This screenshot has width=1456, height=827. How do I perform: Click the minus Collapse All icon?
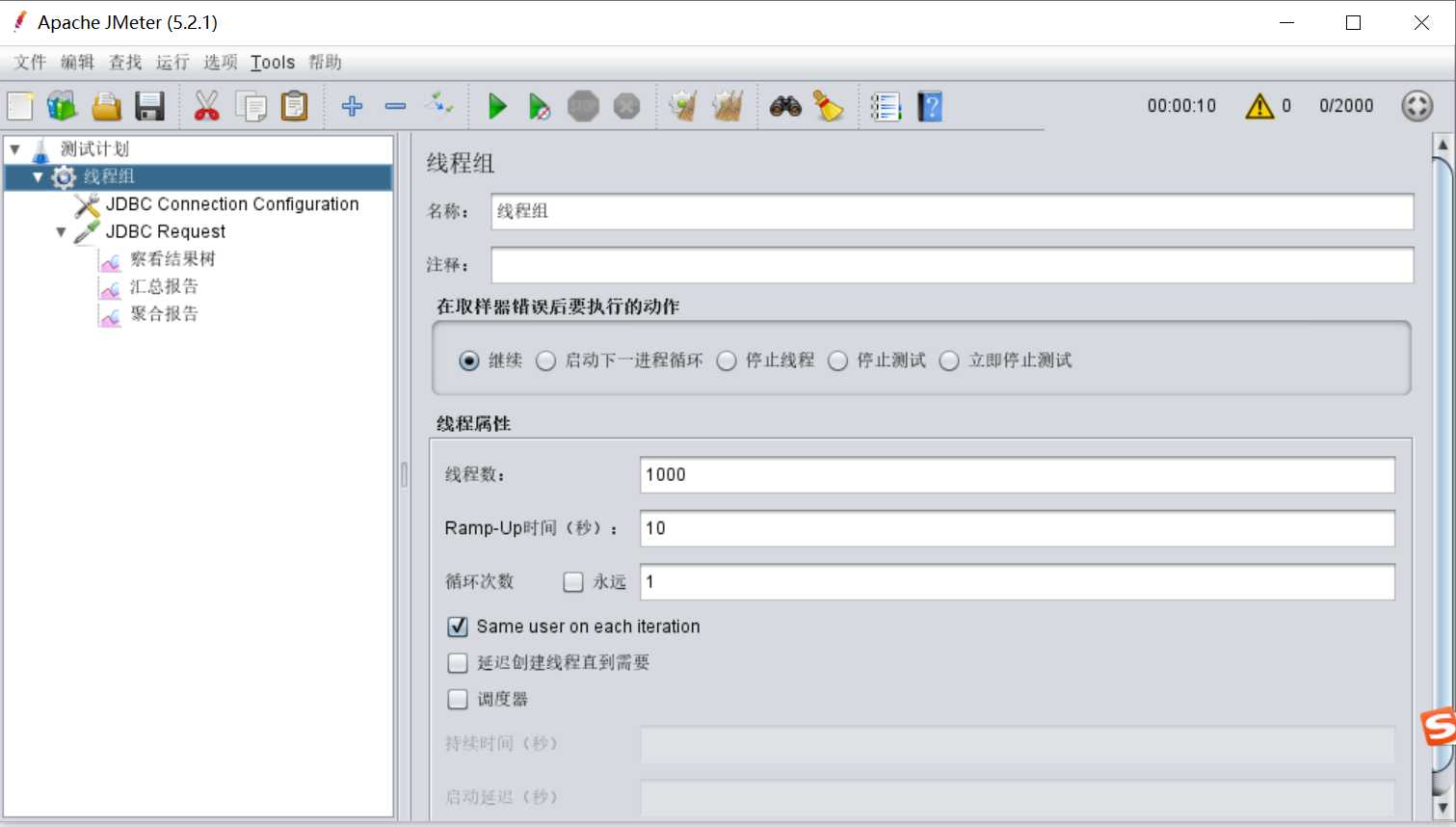click(395, 106)
